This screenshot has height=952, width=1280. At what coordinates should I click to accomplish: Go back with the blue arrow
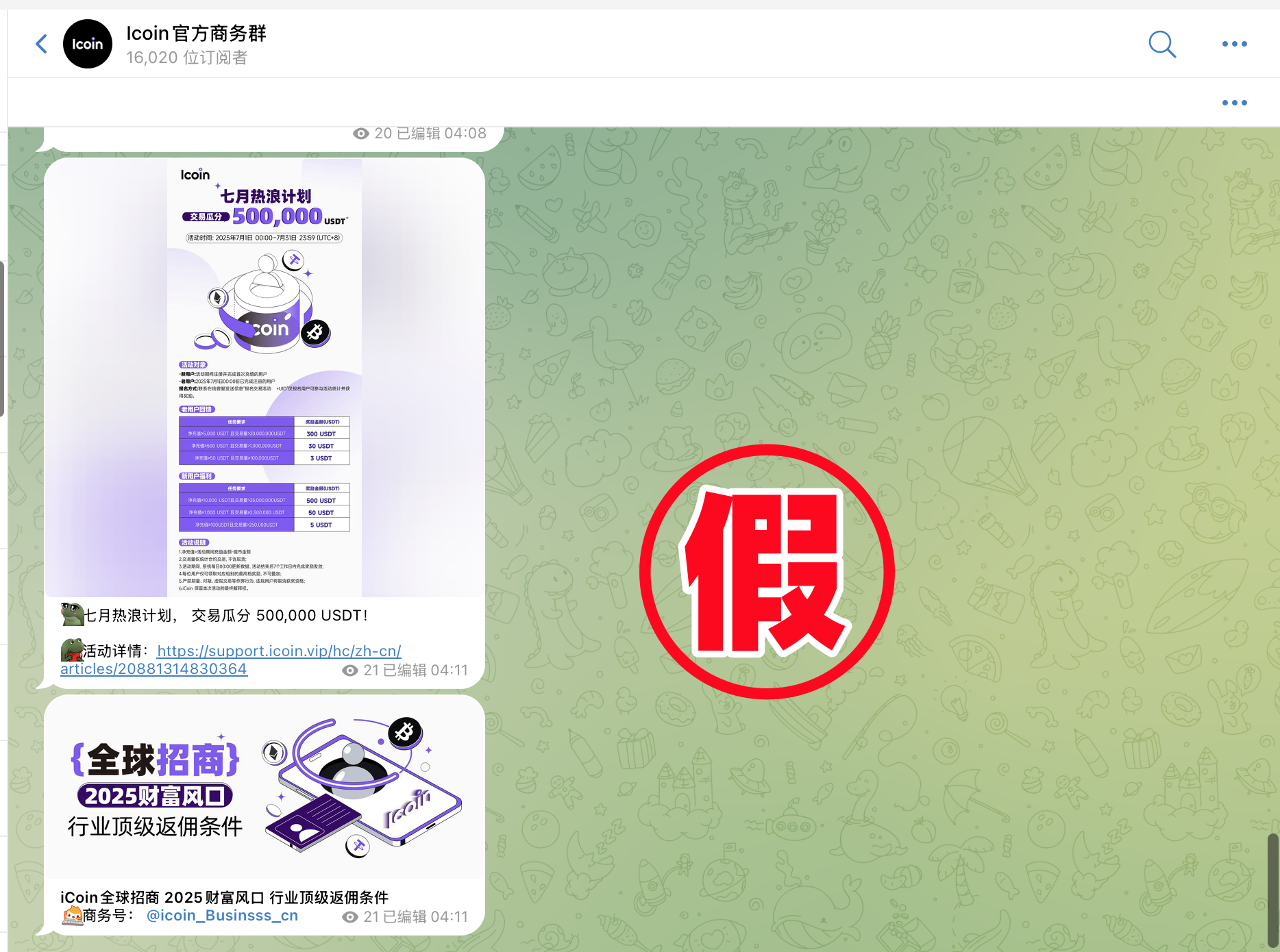[x=42, y=44]
